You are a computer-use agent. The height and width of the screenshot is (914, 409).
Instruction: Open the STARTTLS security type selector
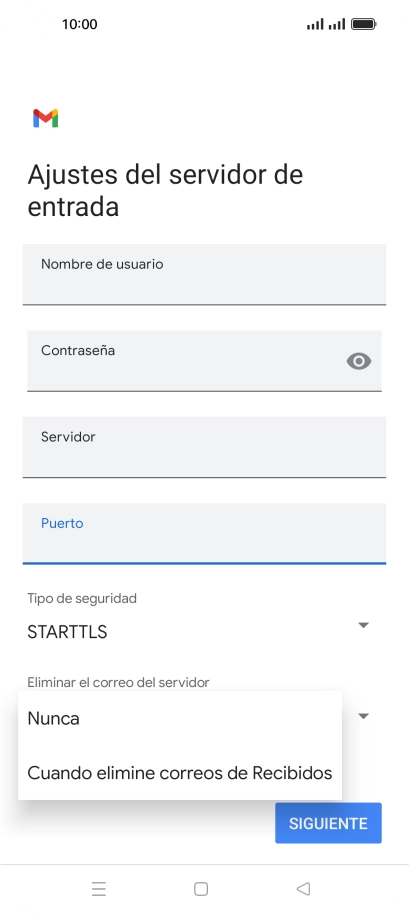pyautogui.click(x=199, y=632)
